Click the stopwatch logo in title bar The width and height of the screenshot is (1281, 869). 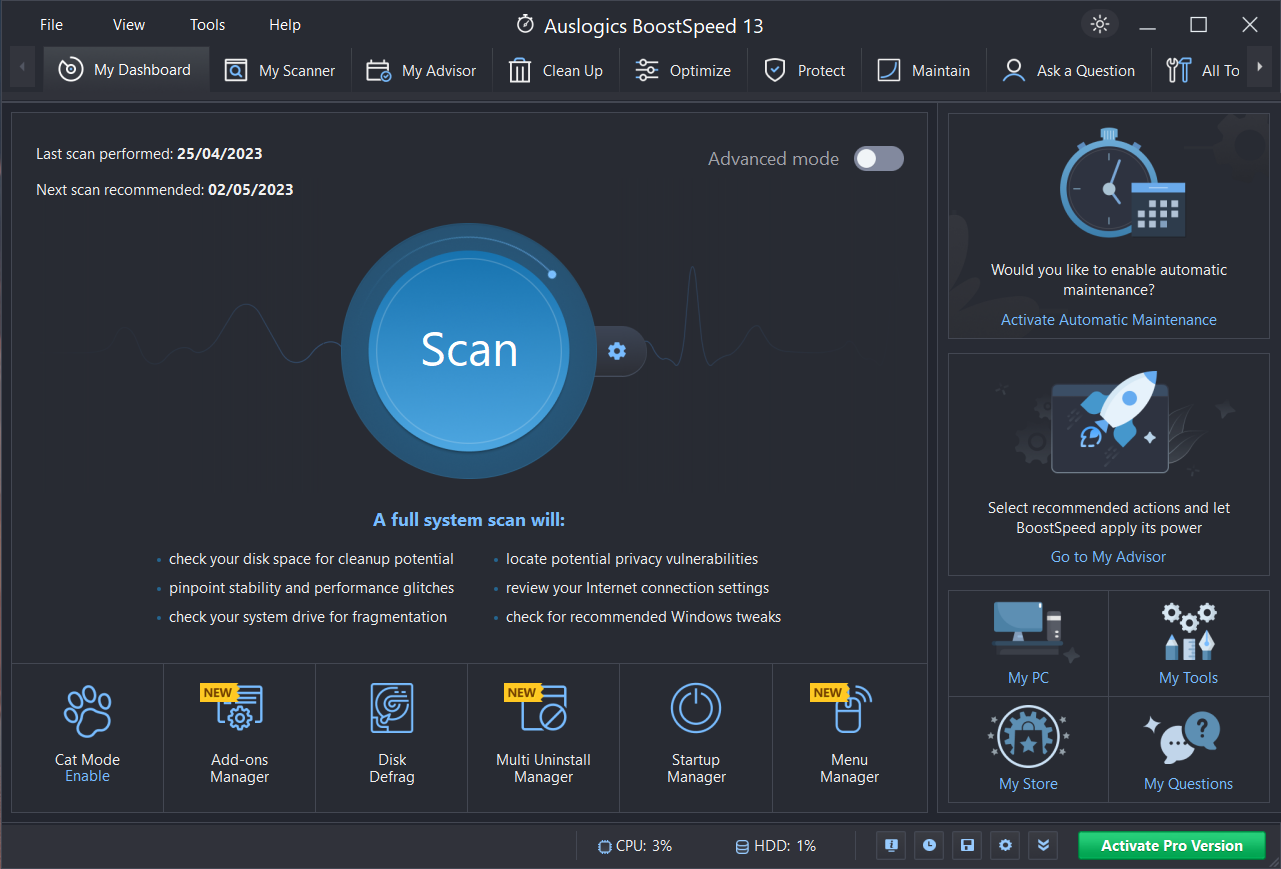pos(525,24)
